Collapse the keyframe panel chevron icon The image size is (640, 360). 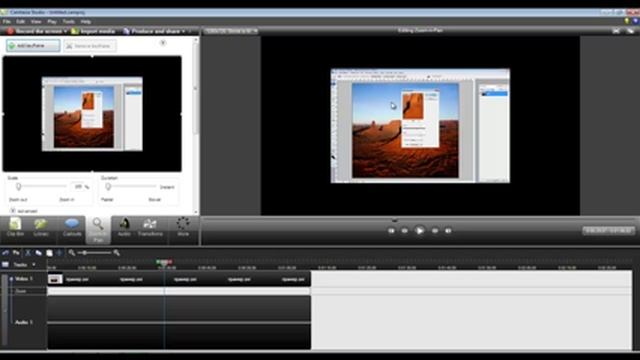[x=163, y=43]
